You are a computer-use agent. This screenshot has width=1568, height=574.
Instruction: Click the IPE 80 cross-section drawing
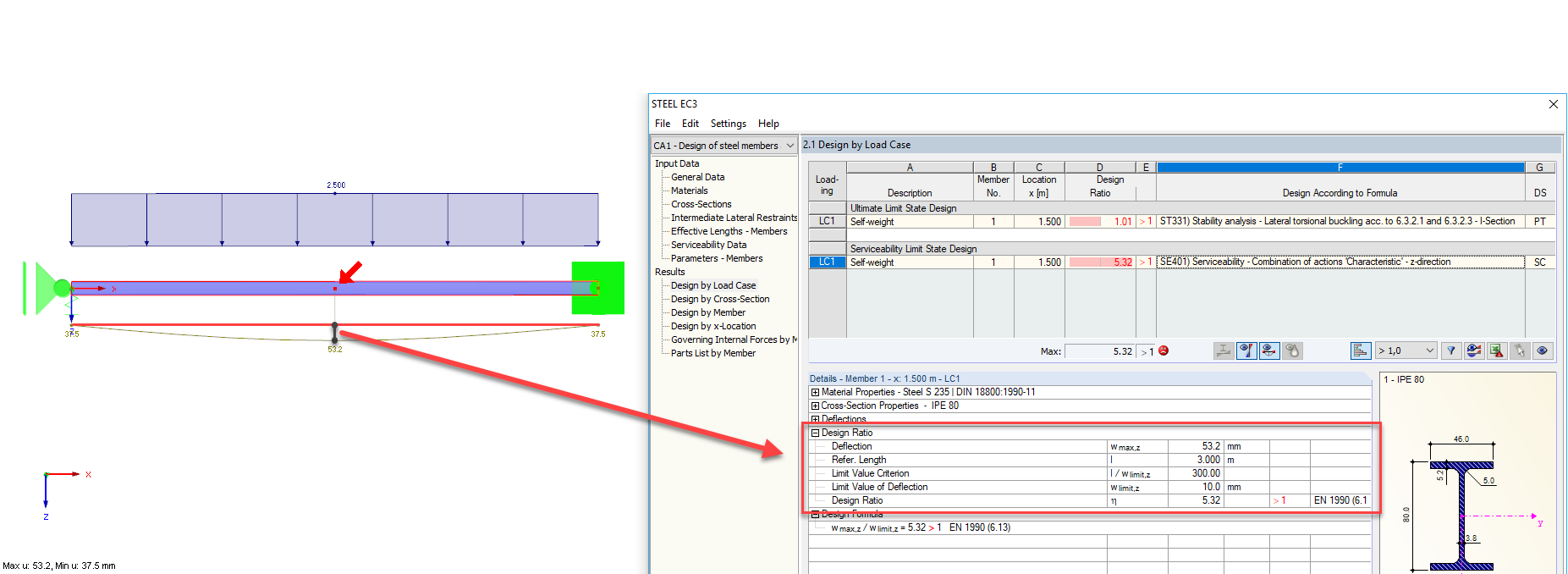click(1461, 515)
